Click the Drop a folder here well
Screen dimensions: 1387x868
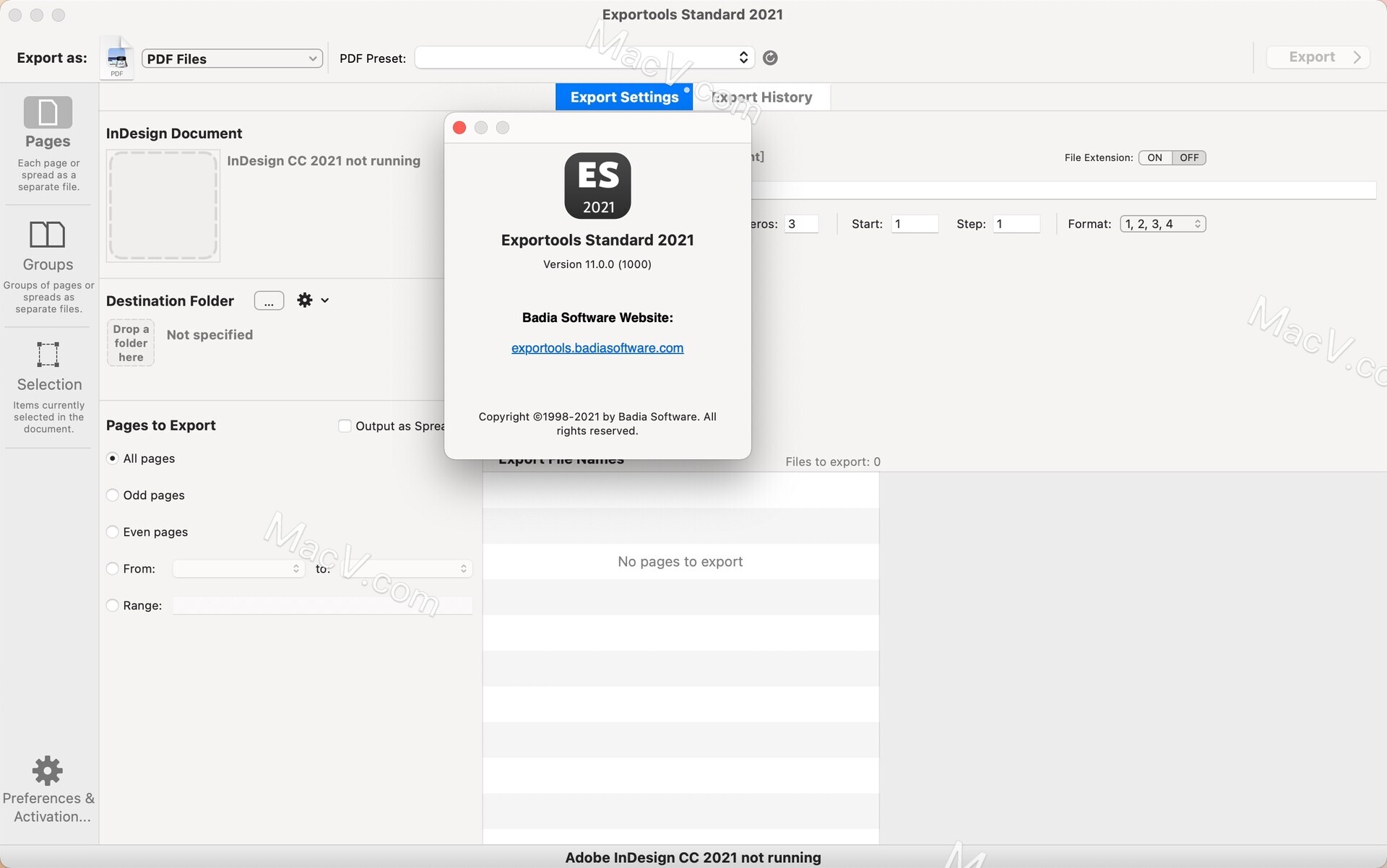tap(131, 343)
